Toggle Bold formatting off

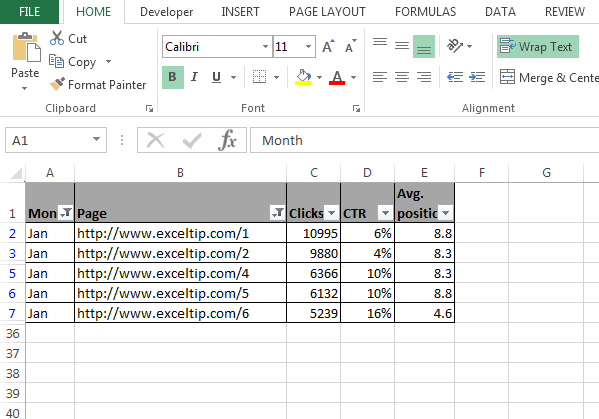173,77
